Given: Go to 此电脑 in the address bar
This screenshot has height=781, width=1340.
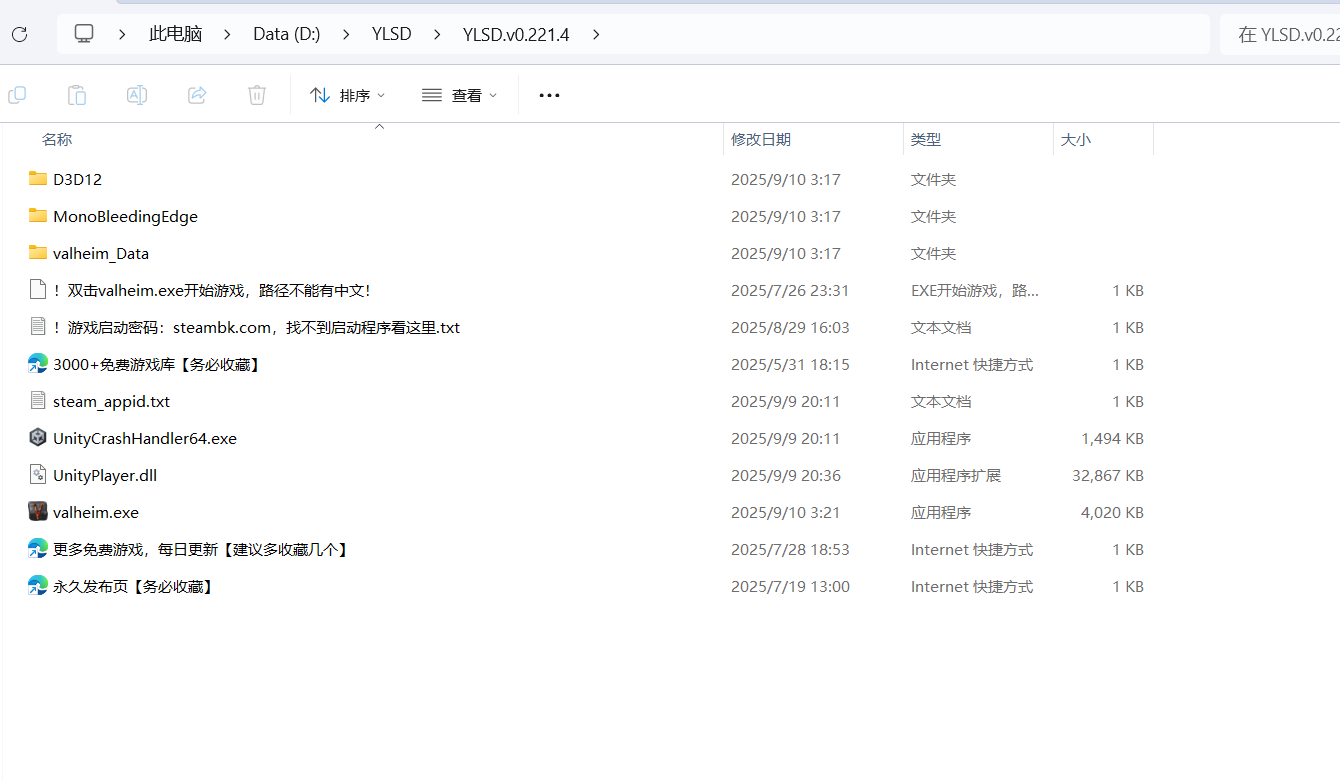Looking at the screenshot, I should point(176,34).
